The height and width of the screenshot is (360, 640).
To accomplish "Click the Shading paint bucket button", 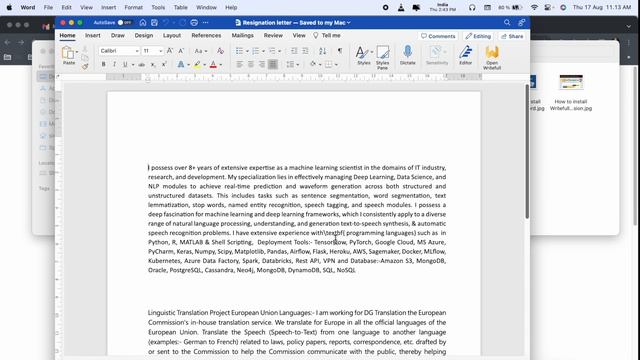I will pyautogui.click(x=313, y=64).
